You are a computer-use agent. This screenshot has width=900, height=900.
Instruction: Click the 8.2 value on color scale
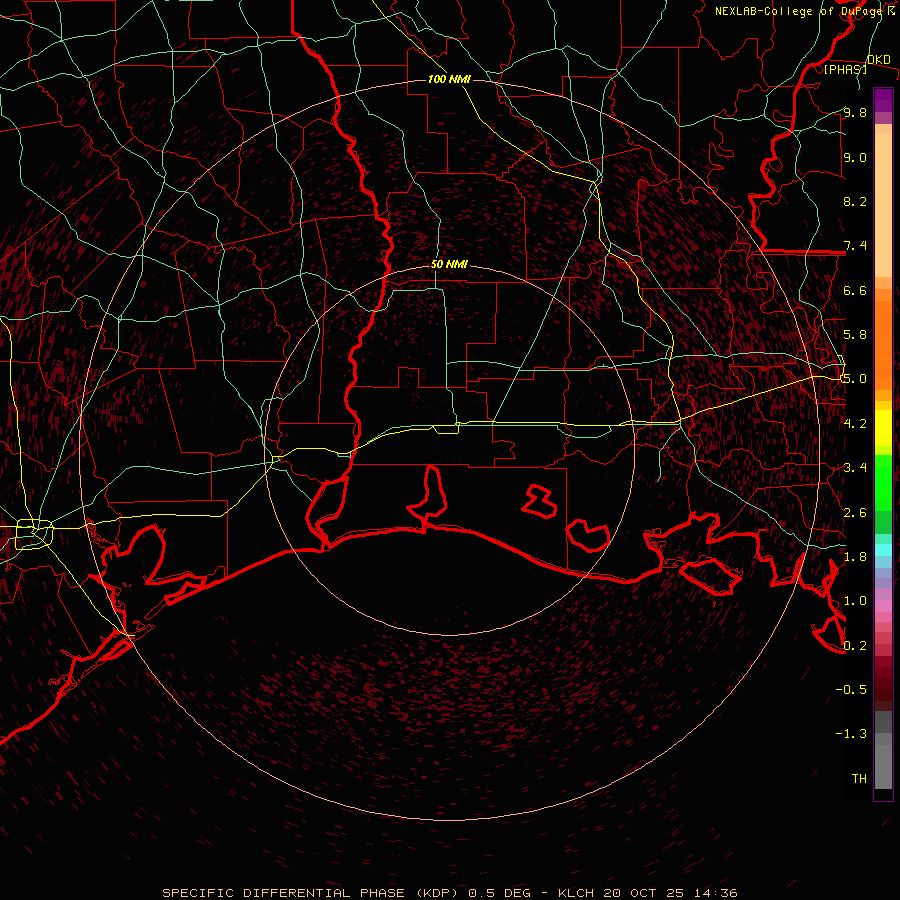point(855,201)
